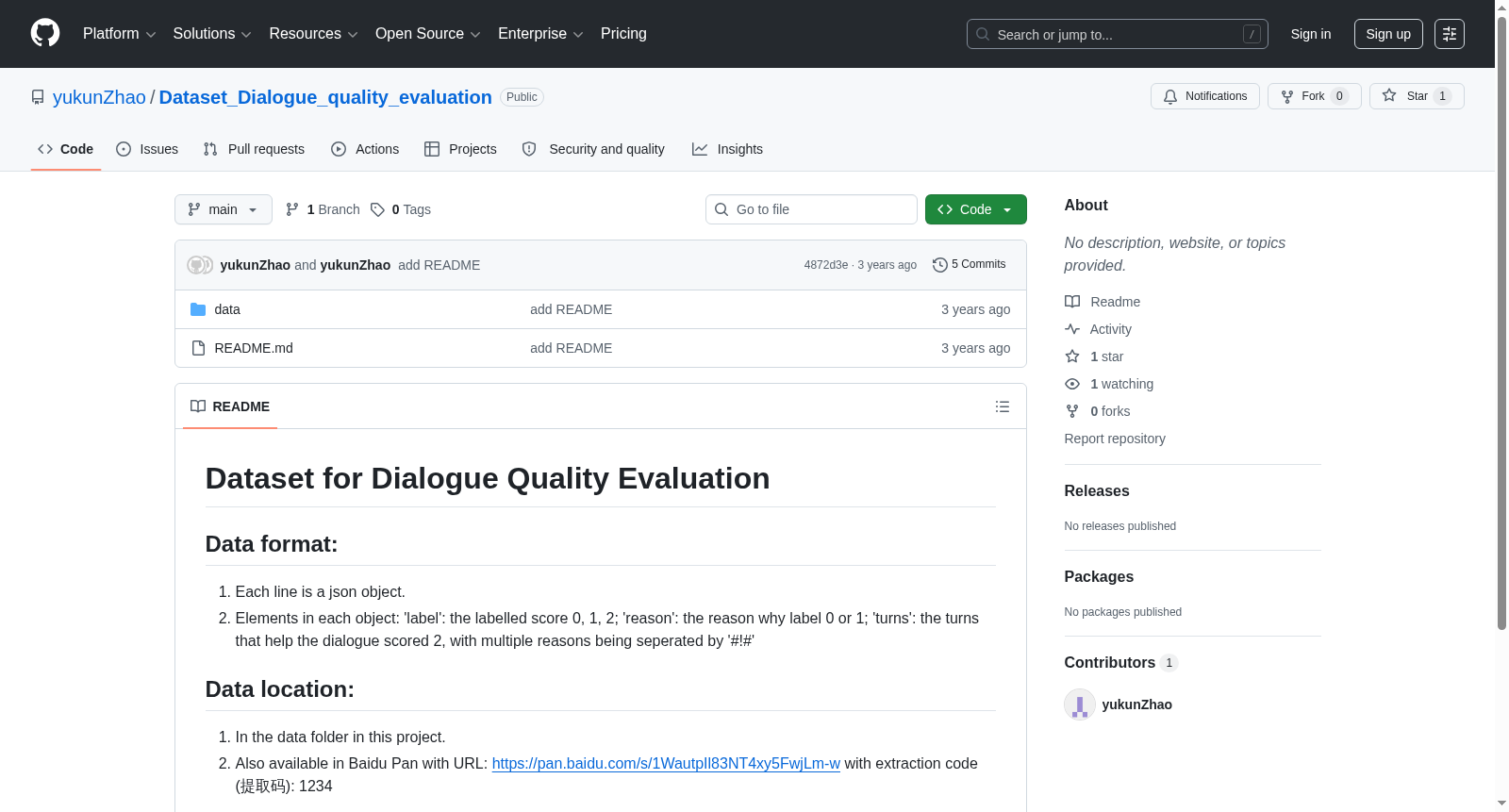This screenshot has width=1509, height=812.
Task: Click the commit history clock icon
Action: tap(939, 265)
